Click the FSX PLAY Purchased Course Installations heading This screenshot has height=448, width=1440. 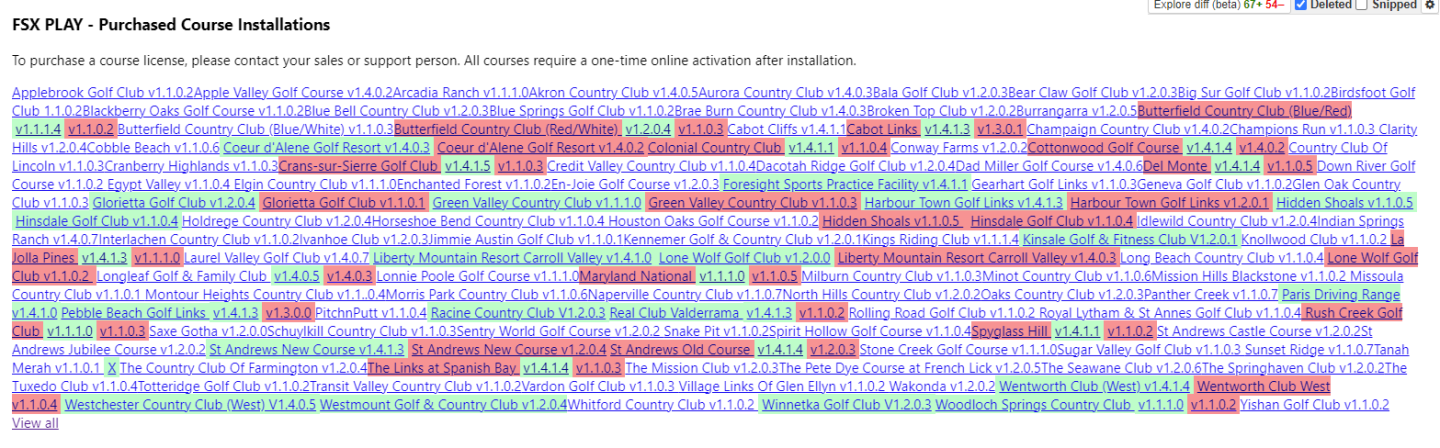[171, 25]
